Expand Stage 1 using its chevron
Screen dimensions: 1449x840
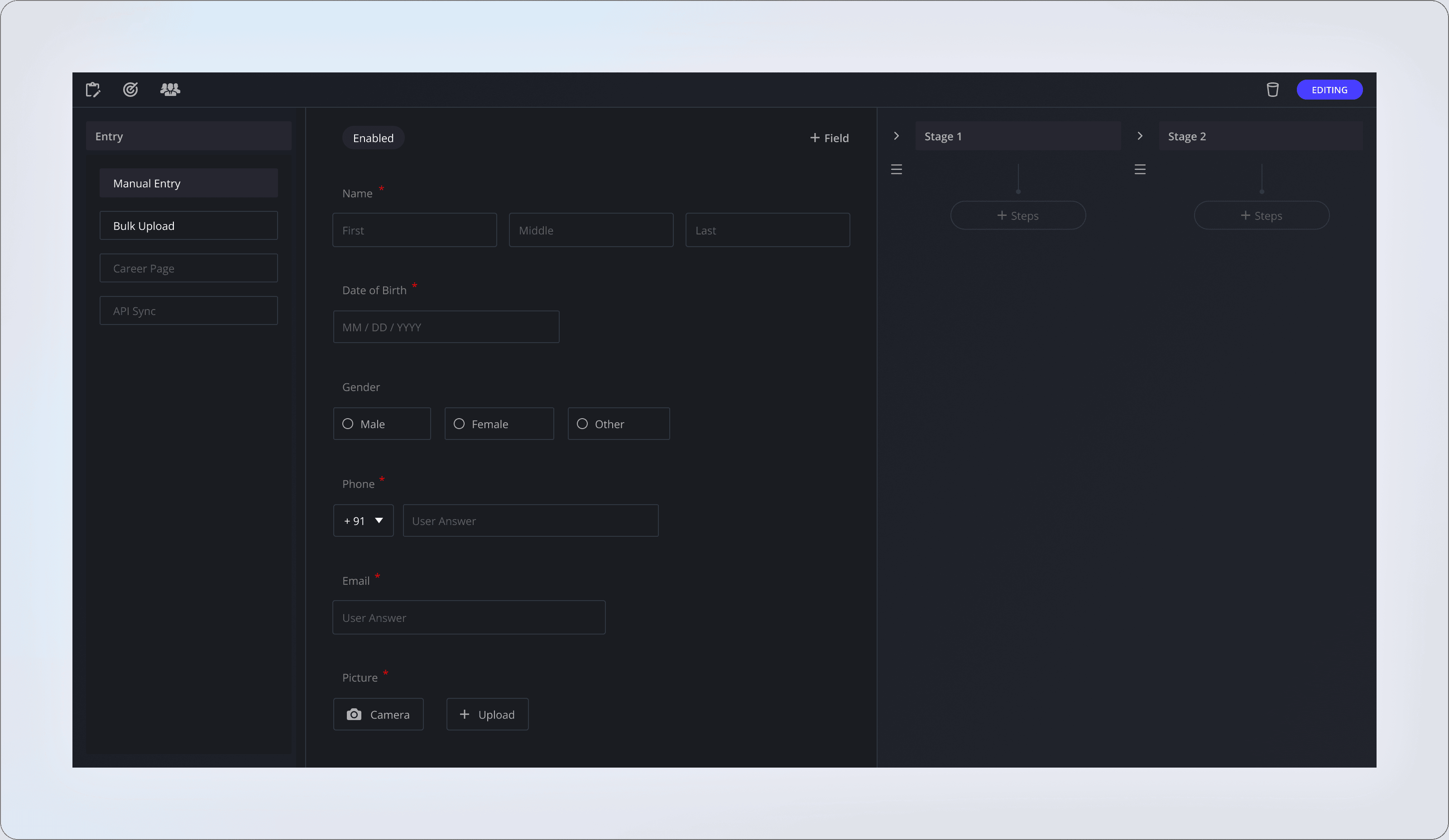896,136
